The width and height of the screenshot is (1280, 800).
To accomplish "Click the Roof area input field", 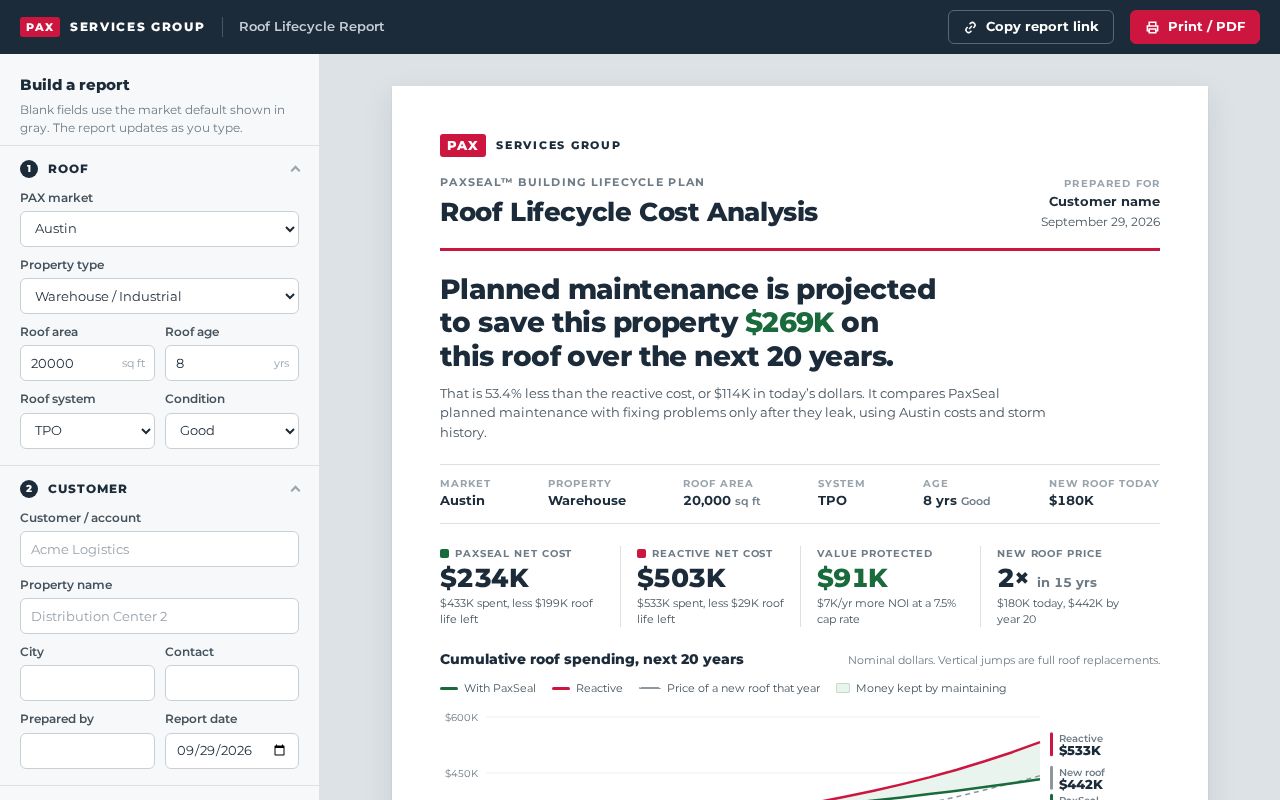I will click(87, 363).
